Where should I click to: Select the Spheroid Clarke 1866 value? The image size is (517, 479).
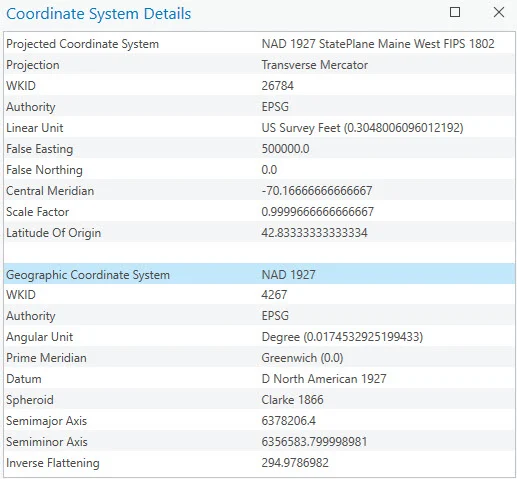(292, 400)
